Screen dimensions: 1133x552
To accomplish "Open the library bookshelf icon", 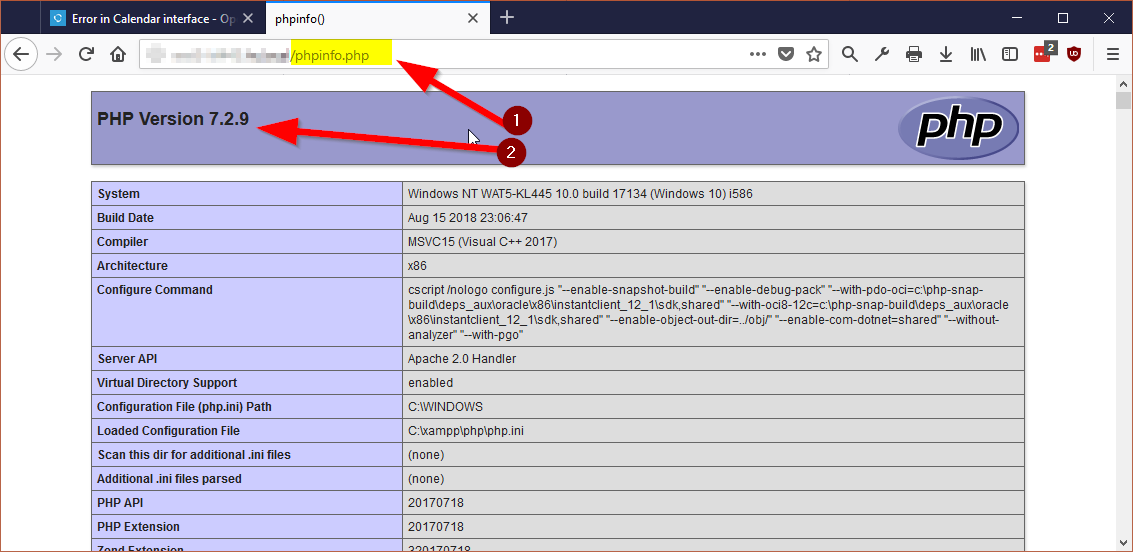I will pyautogui.click(x=978, y=54).
